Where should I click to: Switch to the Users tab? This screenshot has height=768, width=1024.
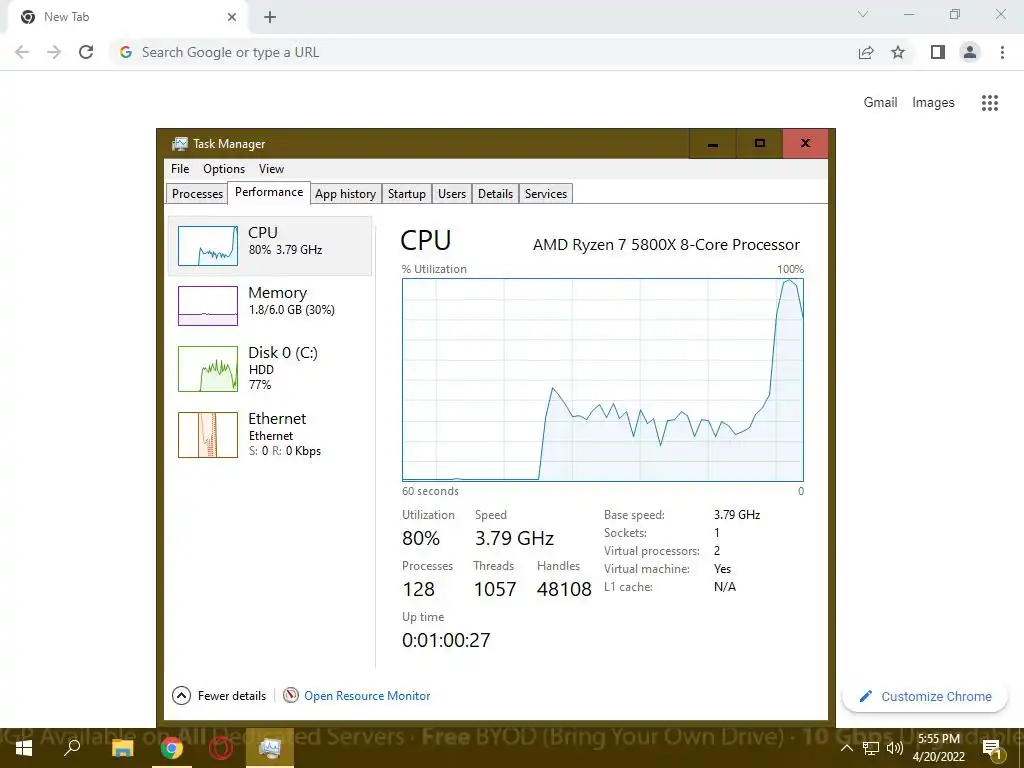(452, 194)
